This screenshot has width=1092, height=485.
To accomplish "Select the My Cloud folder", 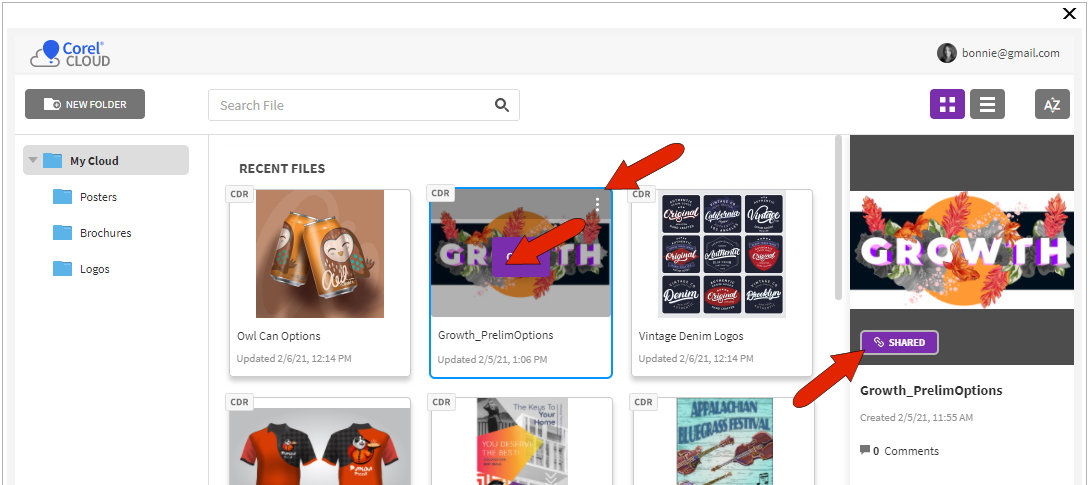I will tap(106, 160).
